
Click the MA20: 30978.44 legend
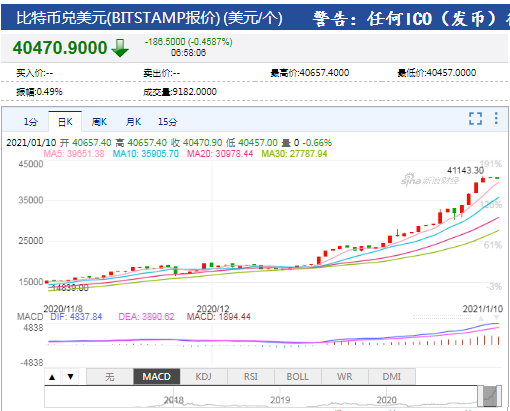tap(220, 154)
